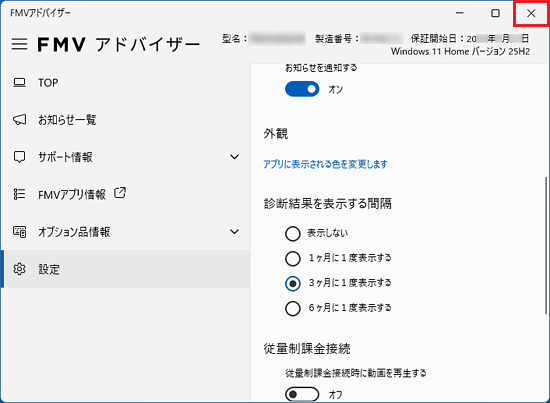Select the 表示しない radio option
The image size is (550, 403).
293,234
